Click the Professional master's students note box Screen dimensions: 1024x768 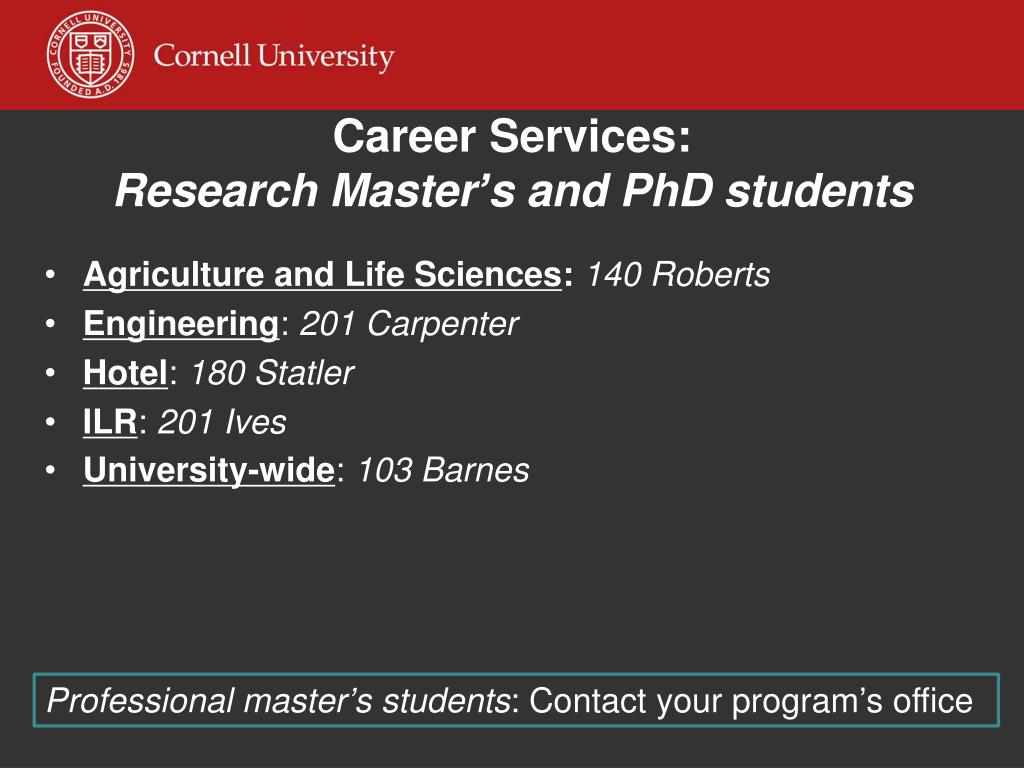click(x=516, y=700)
